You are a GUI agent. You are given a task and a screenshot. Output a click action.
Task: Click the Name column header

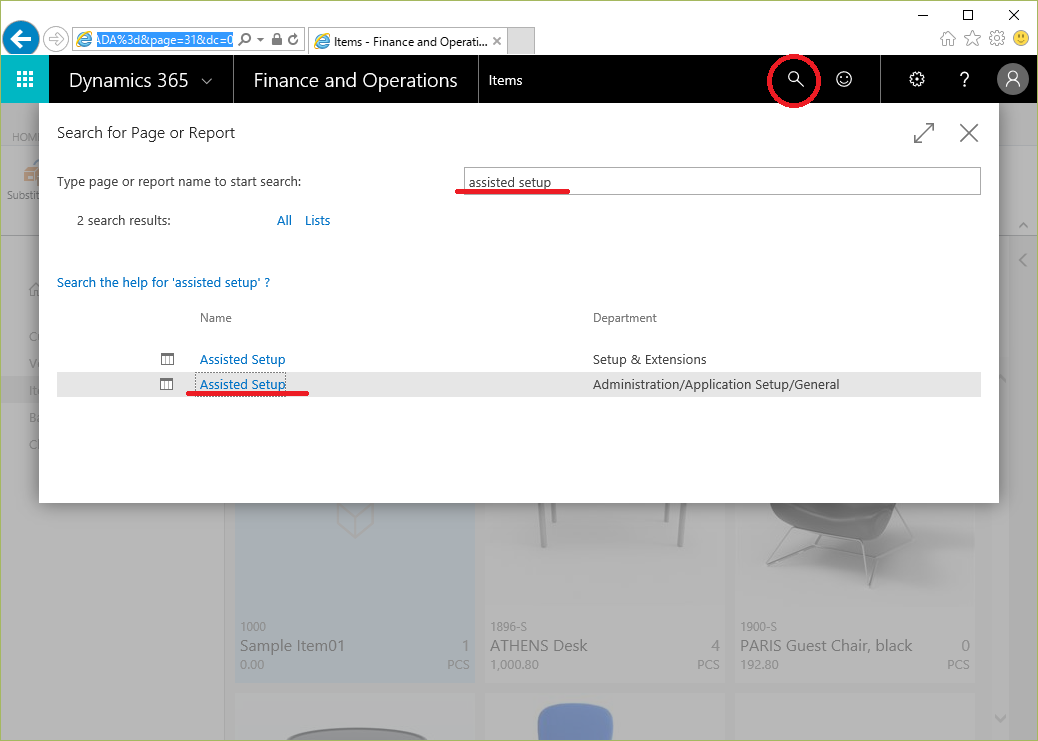click(x=216, y=318)
